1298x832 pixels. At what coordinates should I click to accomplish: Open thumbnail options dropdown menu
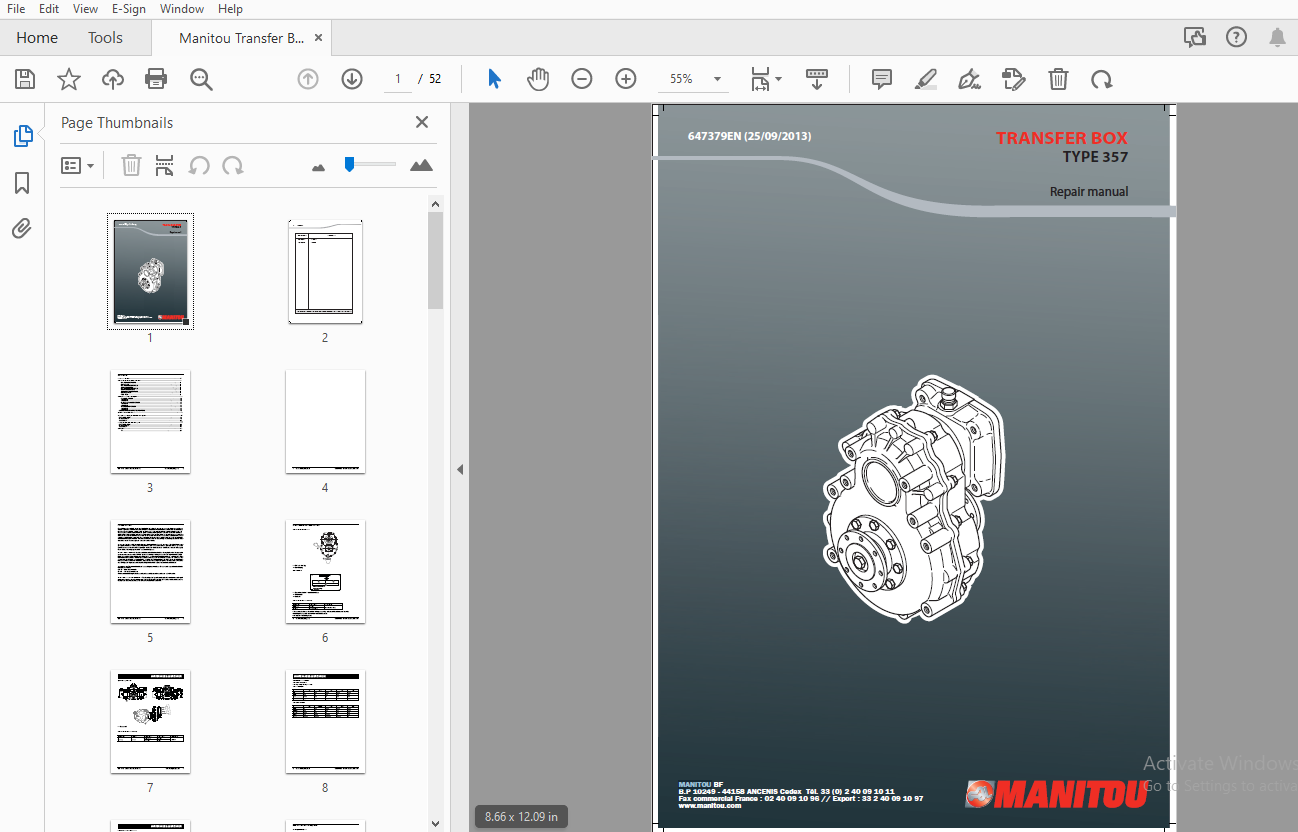pos(77,166)
